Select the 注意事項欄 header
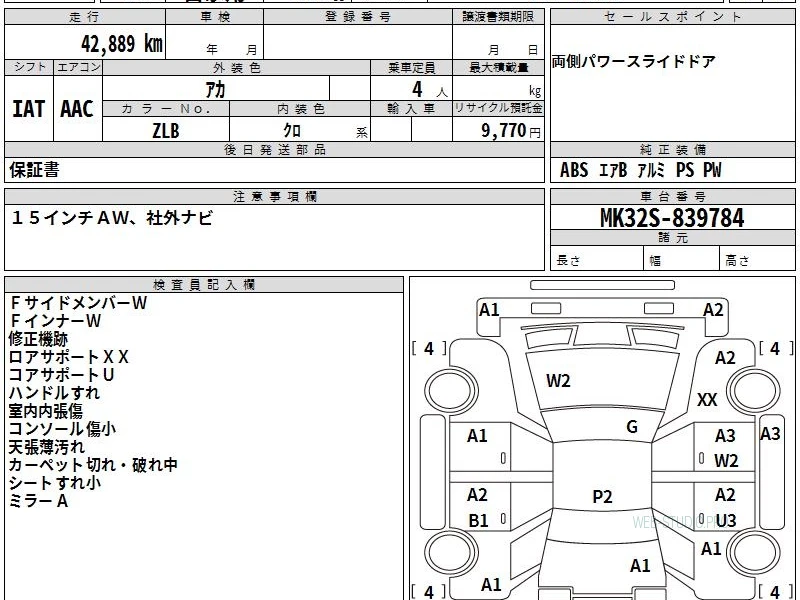The width and height of the screenshot is (800, 600). coord(274,196)
